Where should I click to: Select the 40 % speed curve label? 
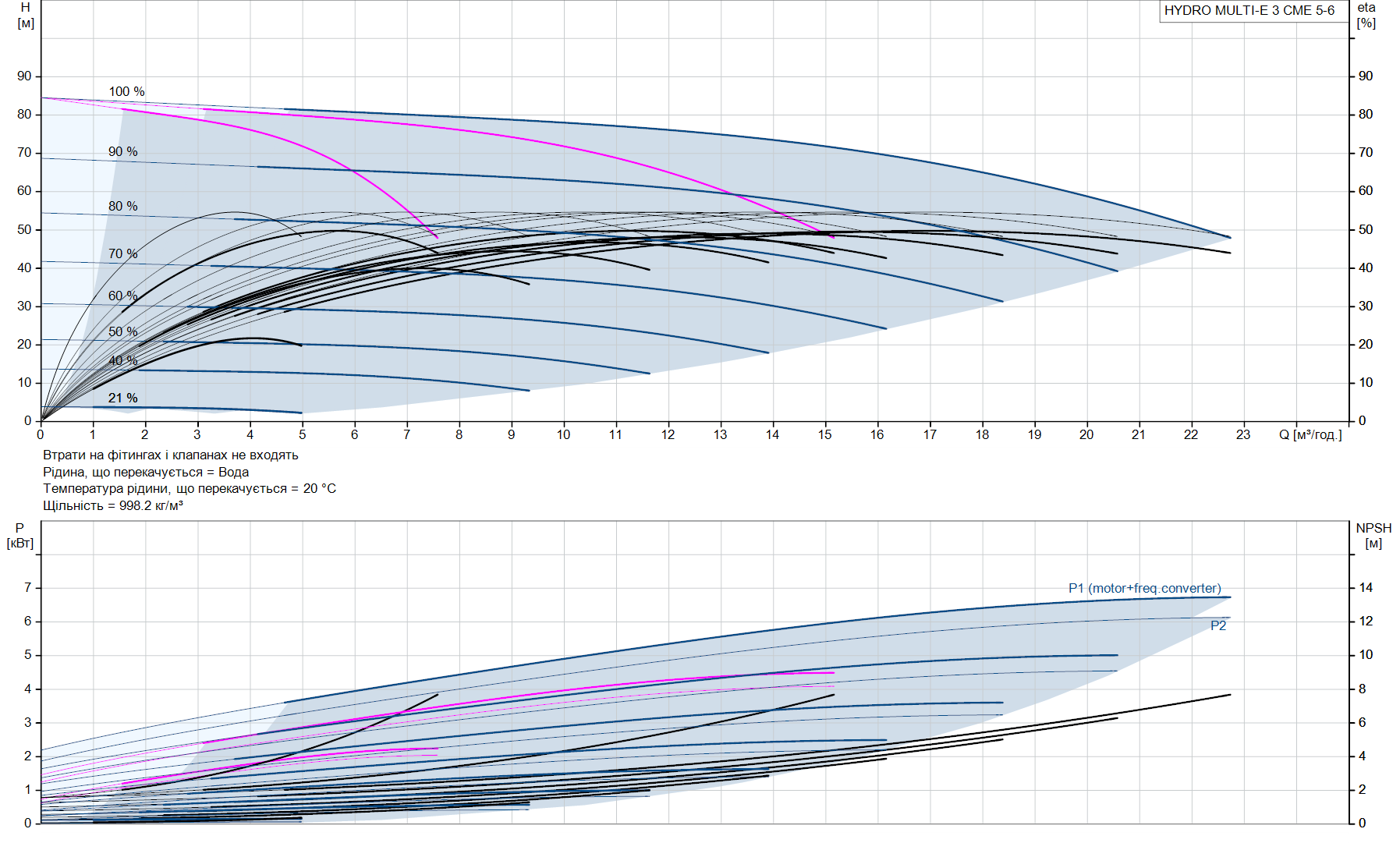pos(122,360)
